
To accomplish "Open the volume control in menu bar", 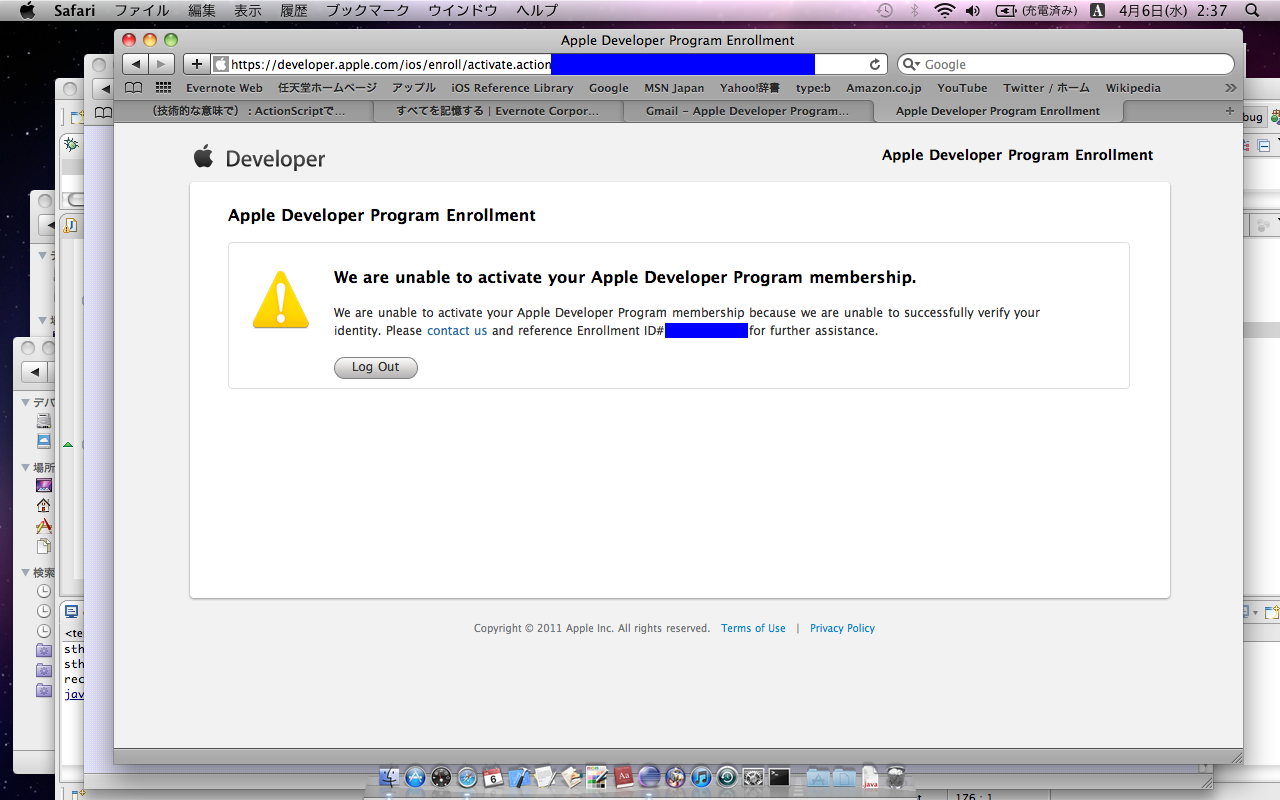I will point(973,10).
